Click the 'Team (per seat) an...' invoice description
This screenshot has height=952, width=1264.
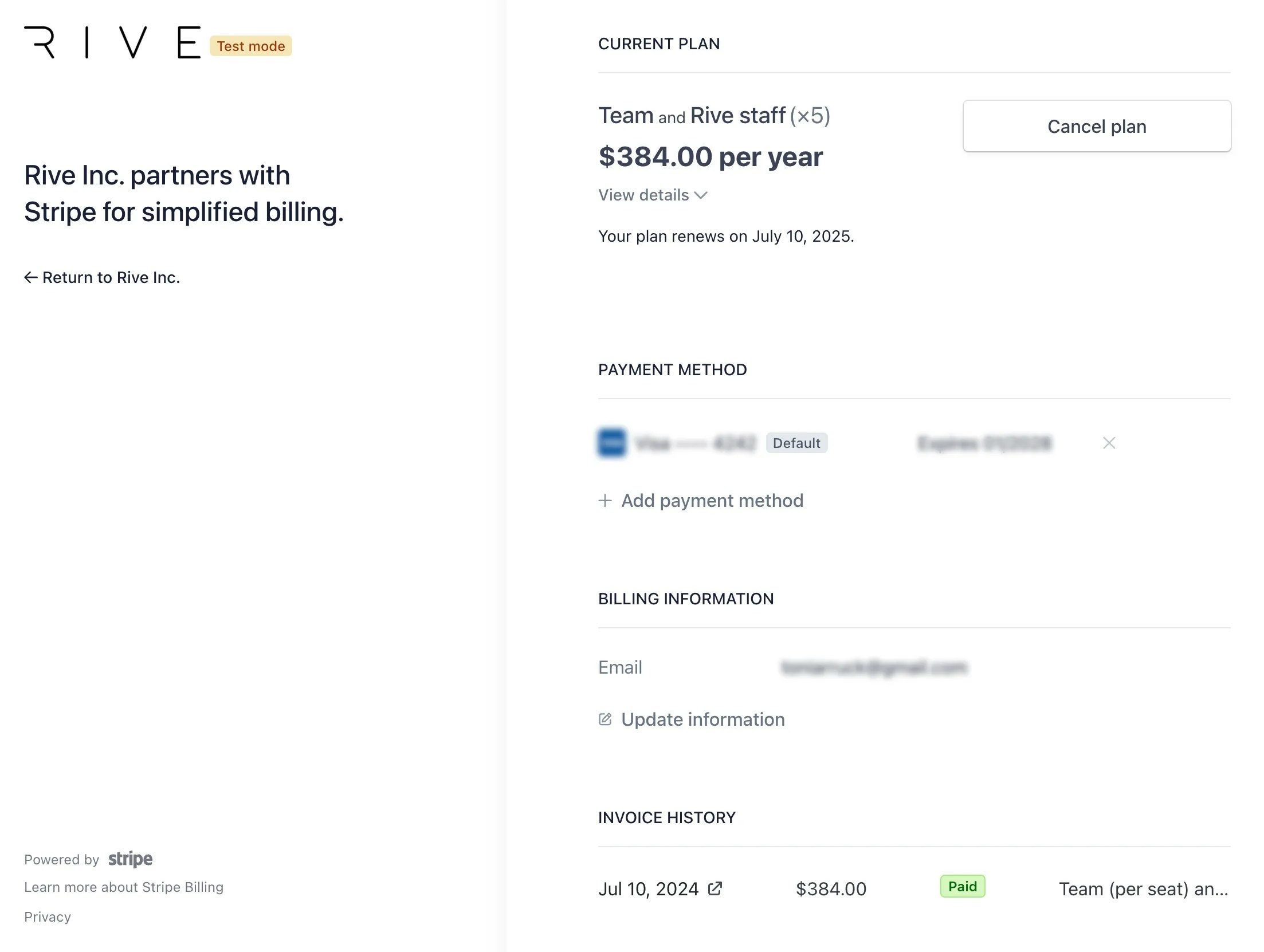click(1144, 889)
